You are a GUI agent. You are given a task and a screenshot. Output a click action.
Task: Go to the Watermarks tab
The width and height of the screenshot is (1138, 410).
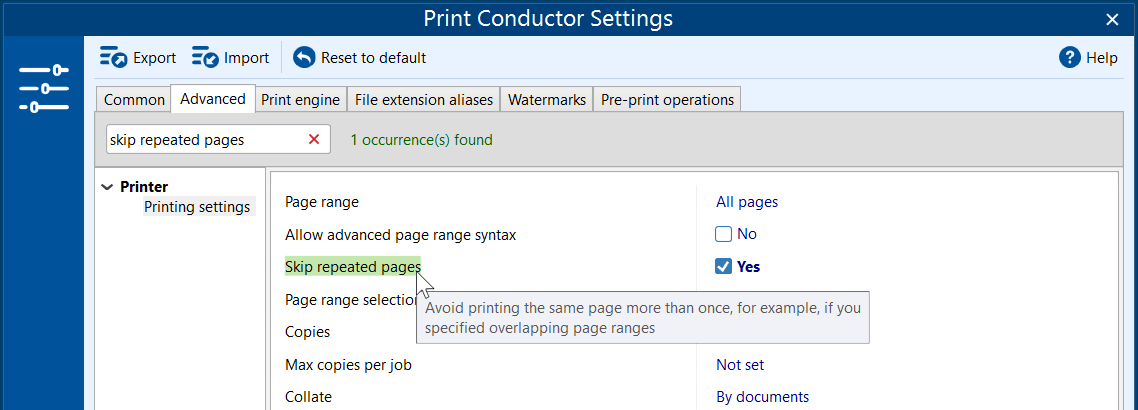point(546,100)
